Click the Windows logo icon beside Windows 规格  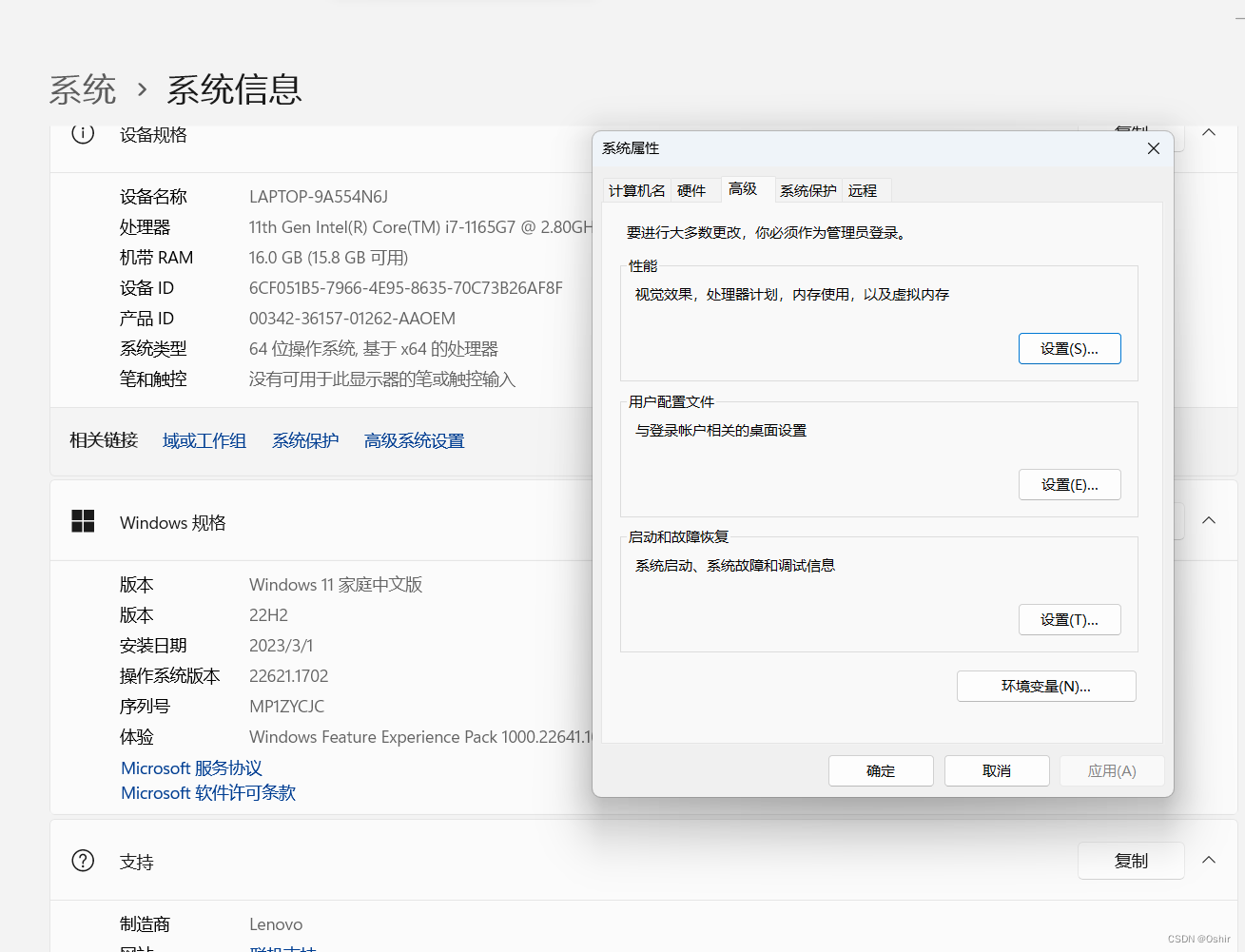(x=83, y=521)
